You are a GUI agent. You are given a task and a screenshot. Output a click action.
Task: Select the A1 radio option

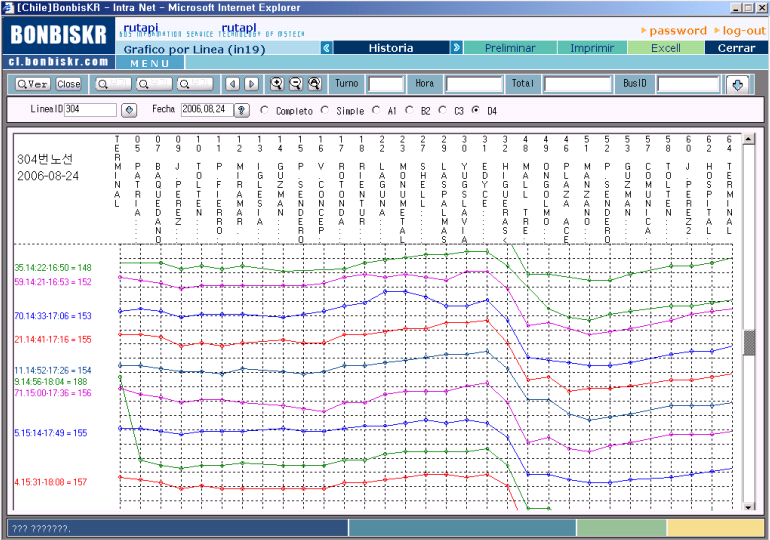tap(376, 110)
